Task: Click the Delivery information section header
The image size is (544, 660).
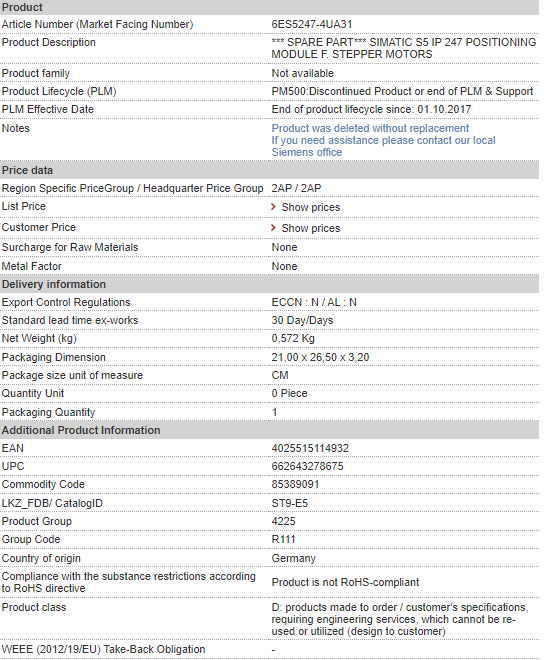Action: [x=269, y=284]
